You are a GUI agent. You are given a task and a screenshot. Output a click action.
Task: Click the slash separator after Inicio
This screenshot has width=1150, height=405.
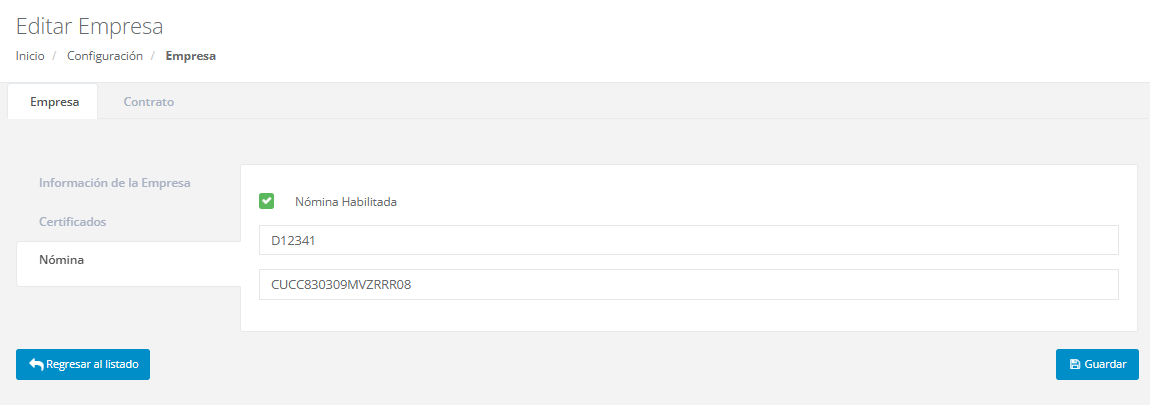(x=55, y=56)
